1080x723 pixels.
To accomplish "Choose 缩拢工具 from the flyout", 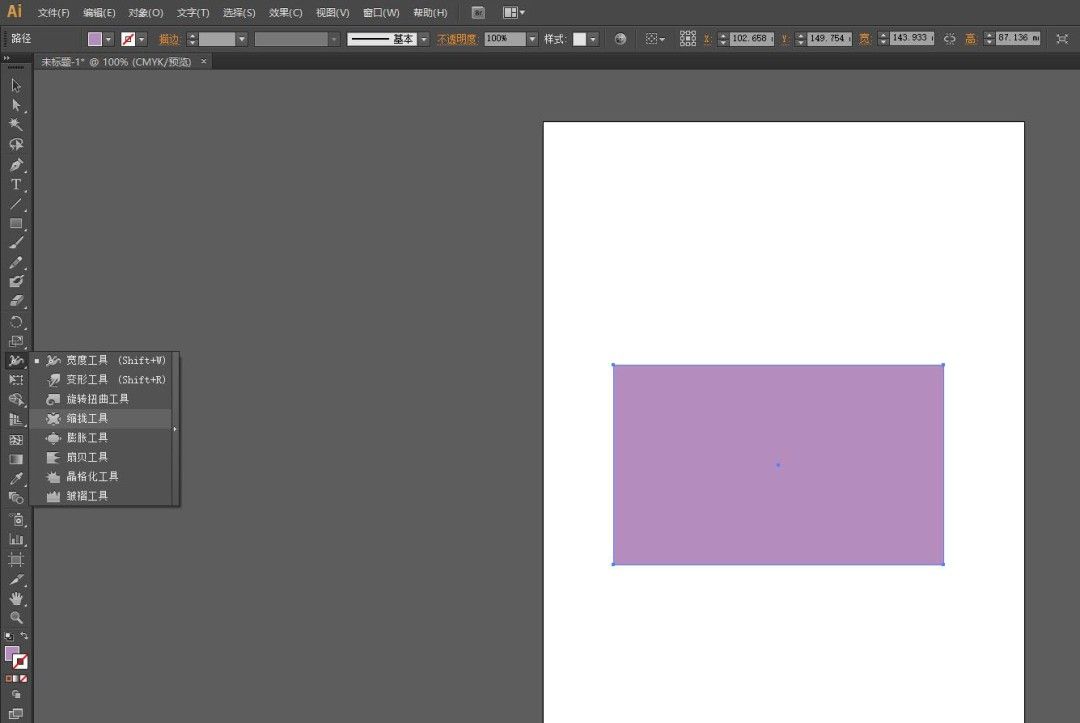I will 87,419.
